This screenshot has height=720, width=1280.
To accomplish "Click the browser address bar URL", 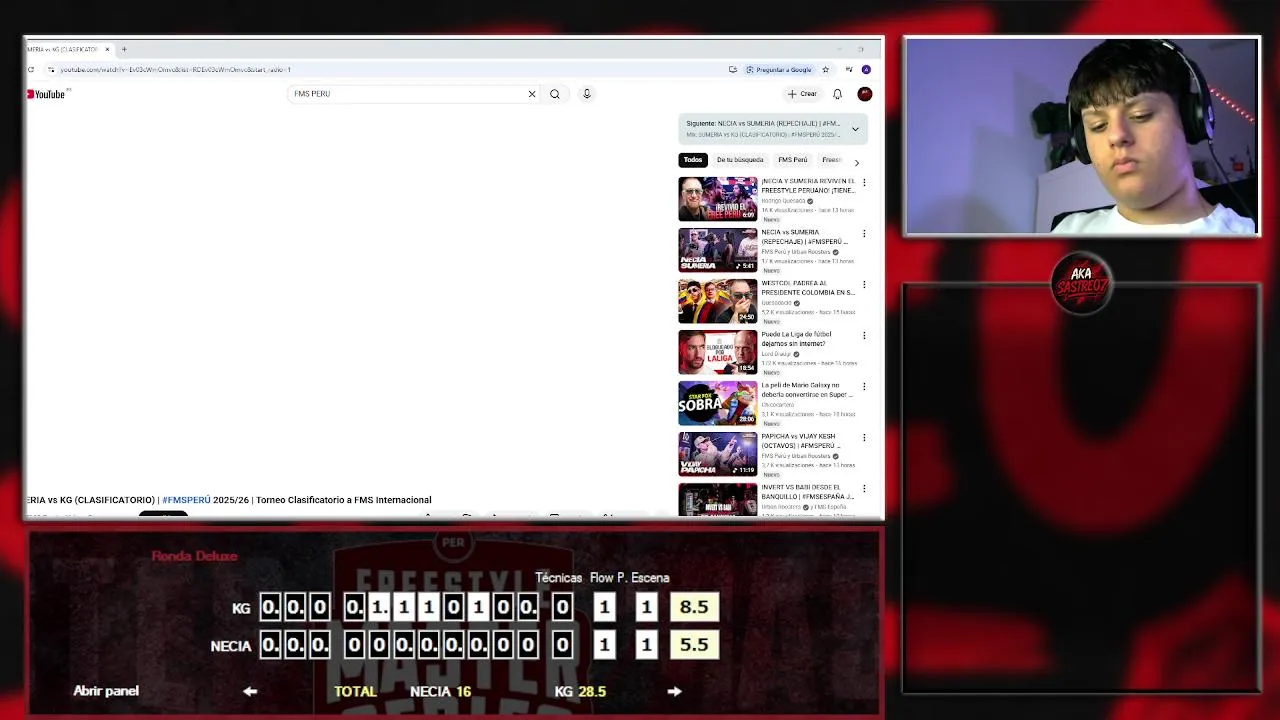I will [x=175, y=70].
